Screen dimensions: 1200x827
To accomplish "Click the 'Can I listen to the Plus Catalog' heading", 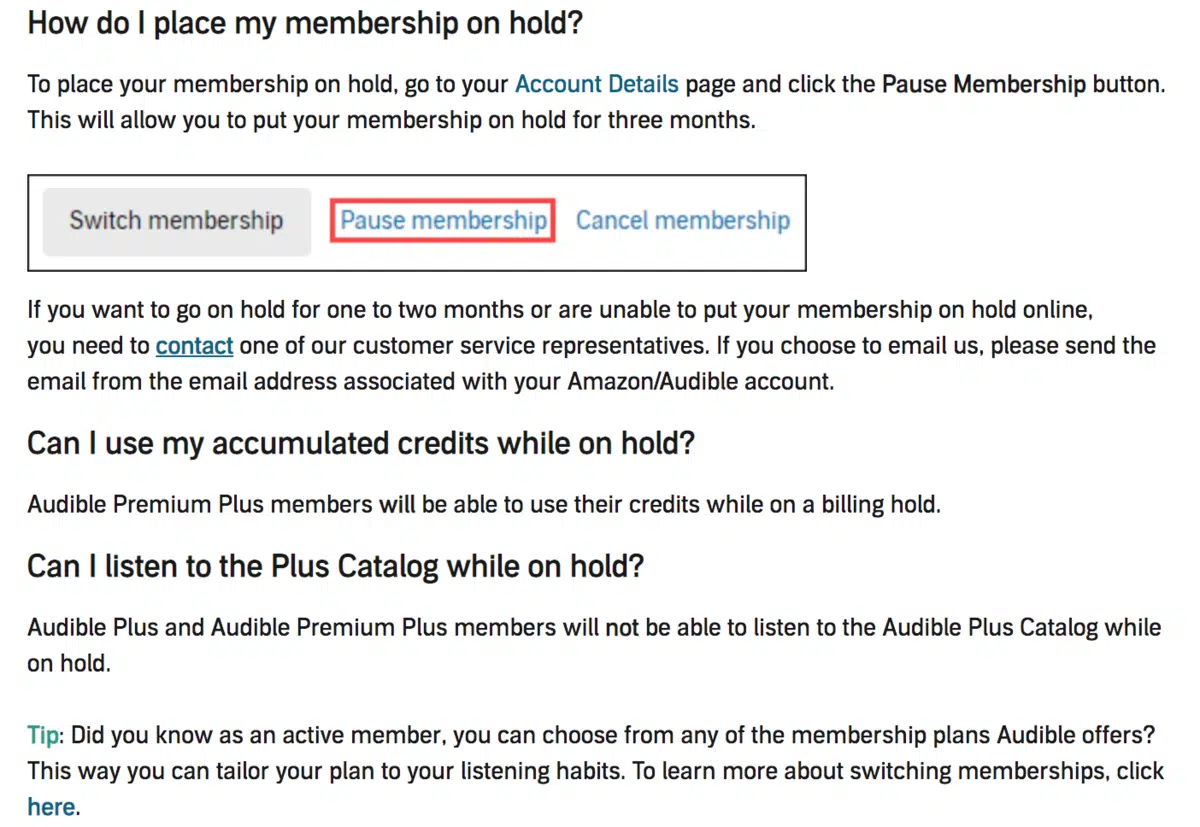I will [x=335, y=567].
